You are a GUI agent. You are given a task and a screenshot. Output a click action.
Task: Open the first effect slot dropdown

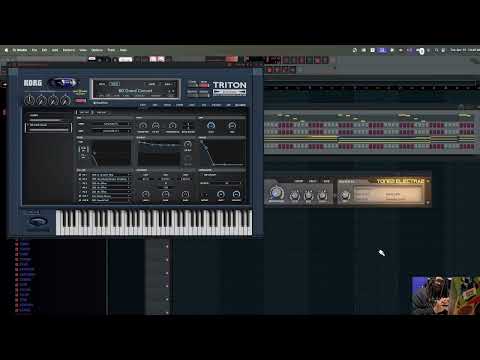(111, 175)
